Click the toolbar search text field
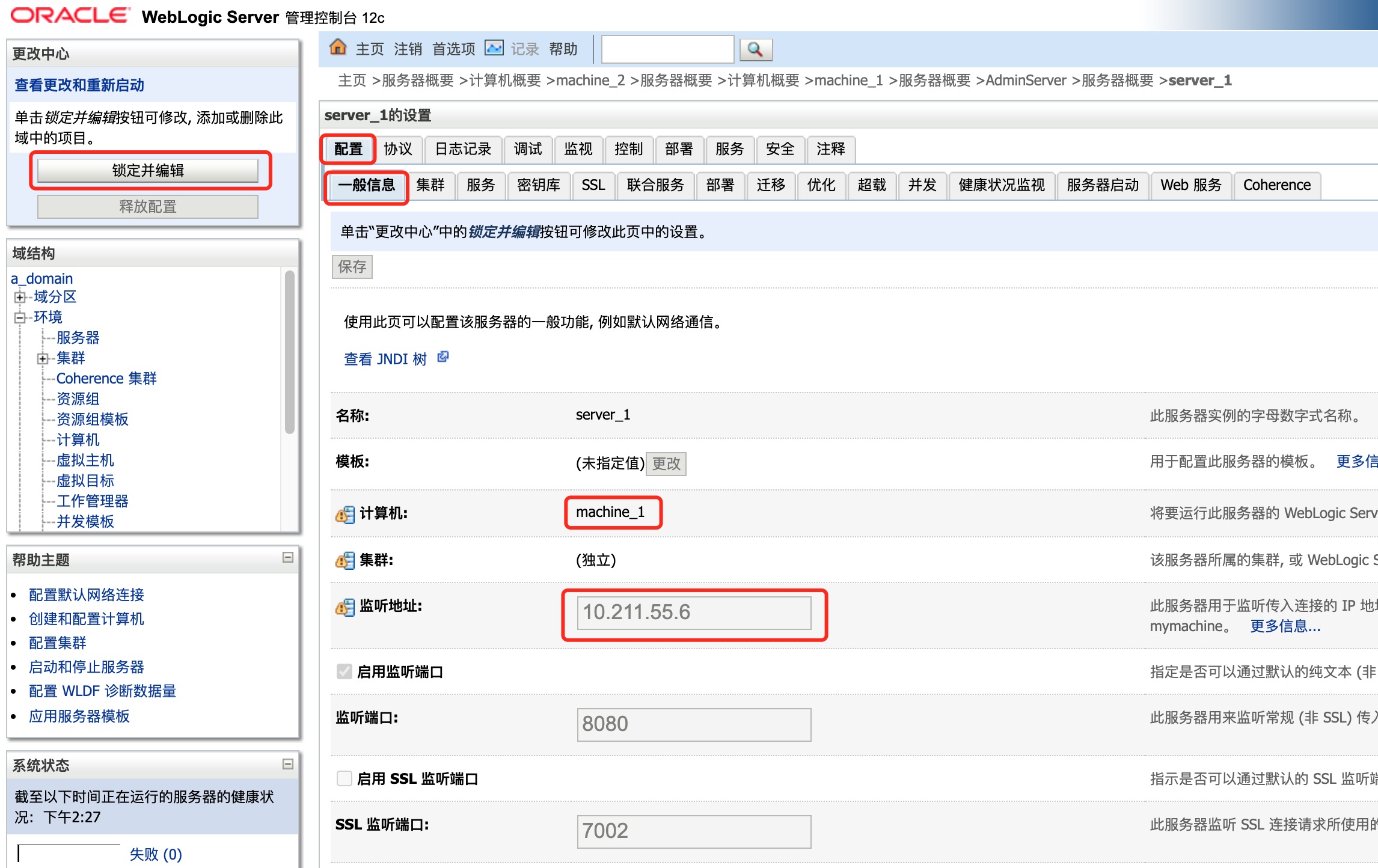Viewport: 1378px width, 868px height. [667, 49]
